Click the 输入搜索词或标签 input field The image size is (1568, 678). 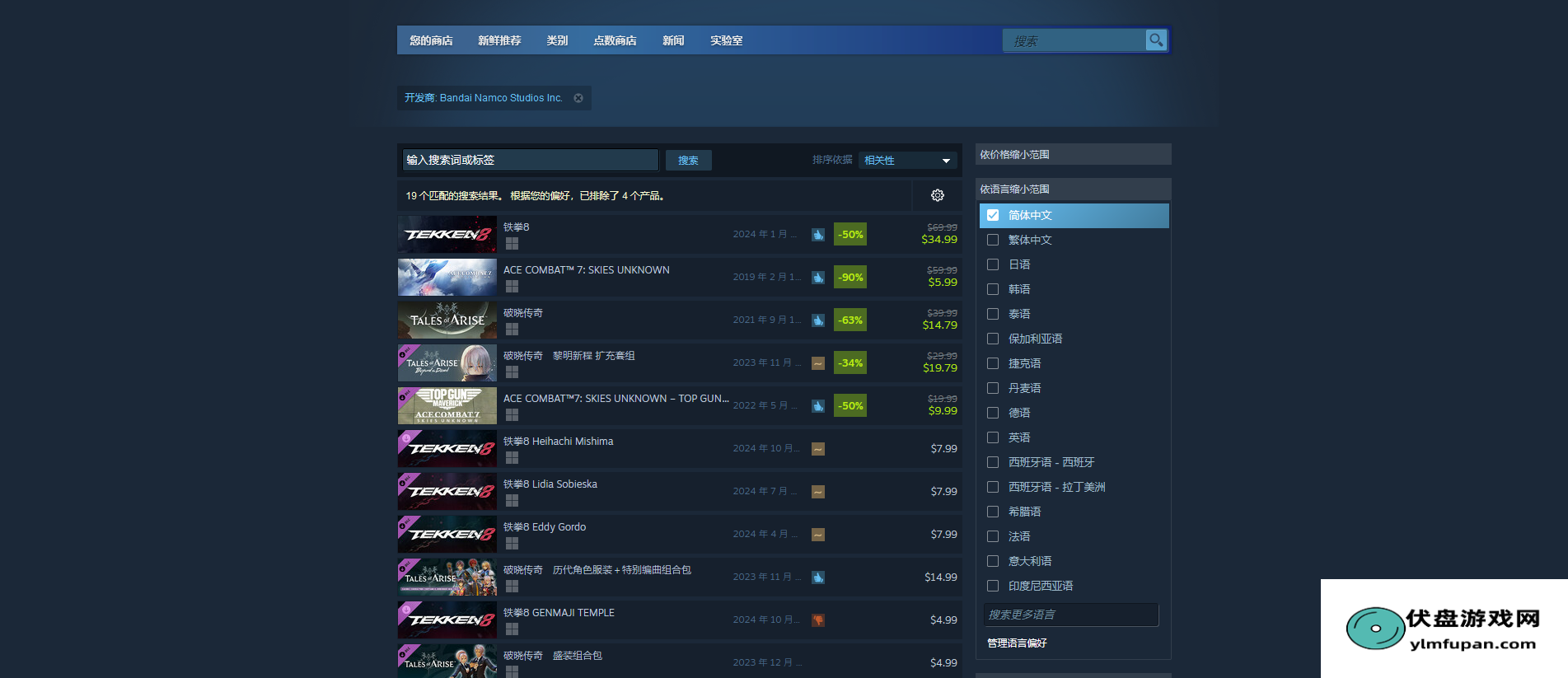click(531, 160)
